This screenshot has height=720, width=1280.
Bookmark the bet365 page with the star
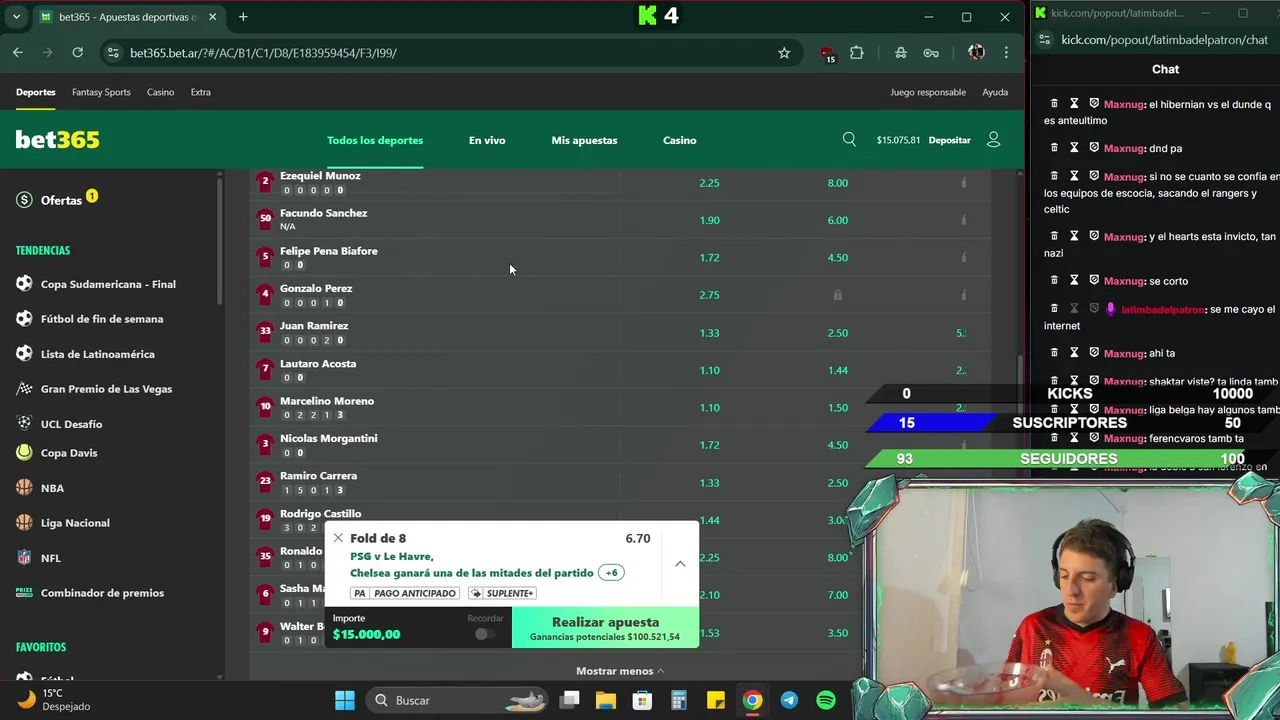(x=784, y=53)
